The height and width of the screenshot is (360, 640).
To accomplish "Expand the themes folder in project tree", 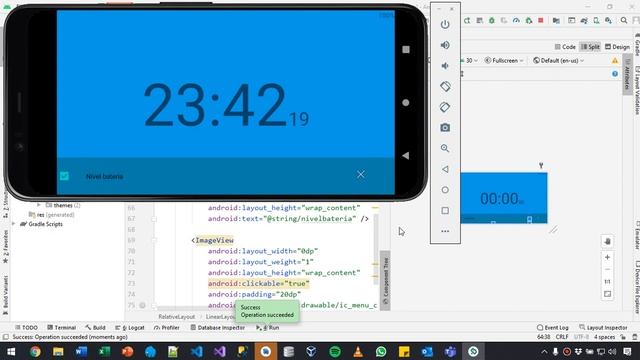I will tap(39, 205).
